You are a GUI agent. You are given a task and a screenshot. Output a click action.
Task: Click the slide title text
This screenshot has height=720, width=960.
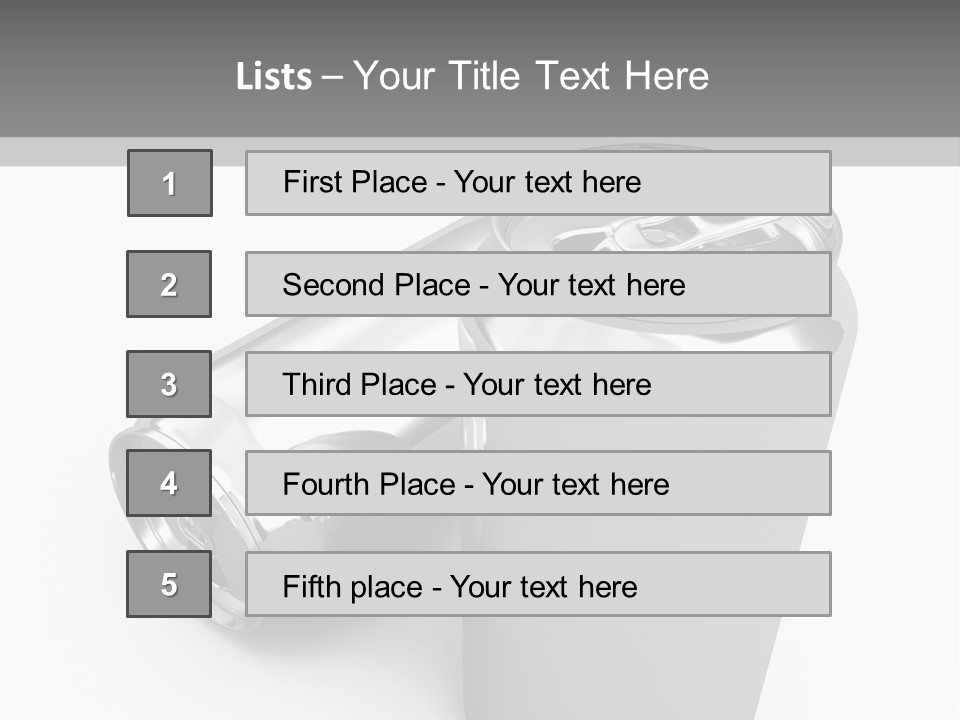point(472,76)
